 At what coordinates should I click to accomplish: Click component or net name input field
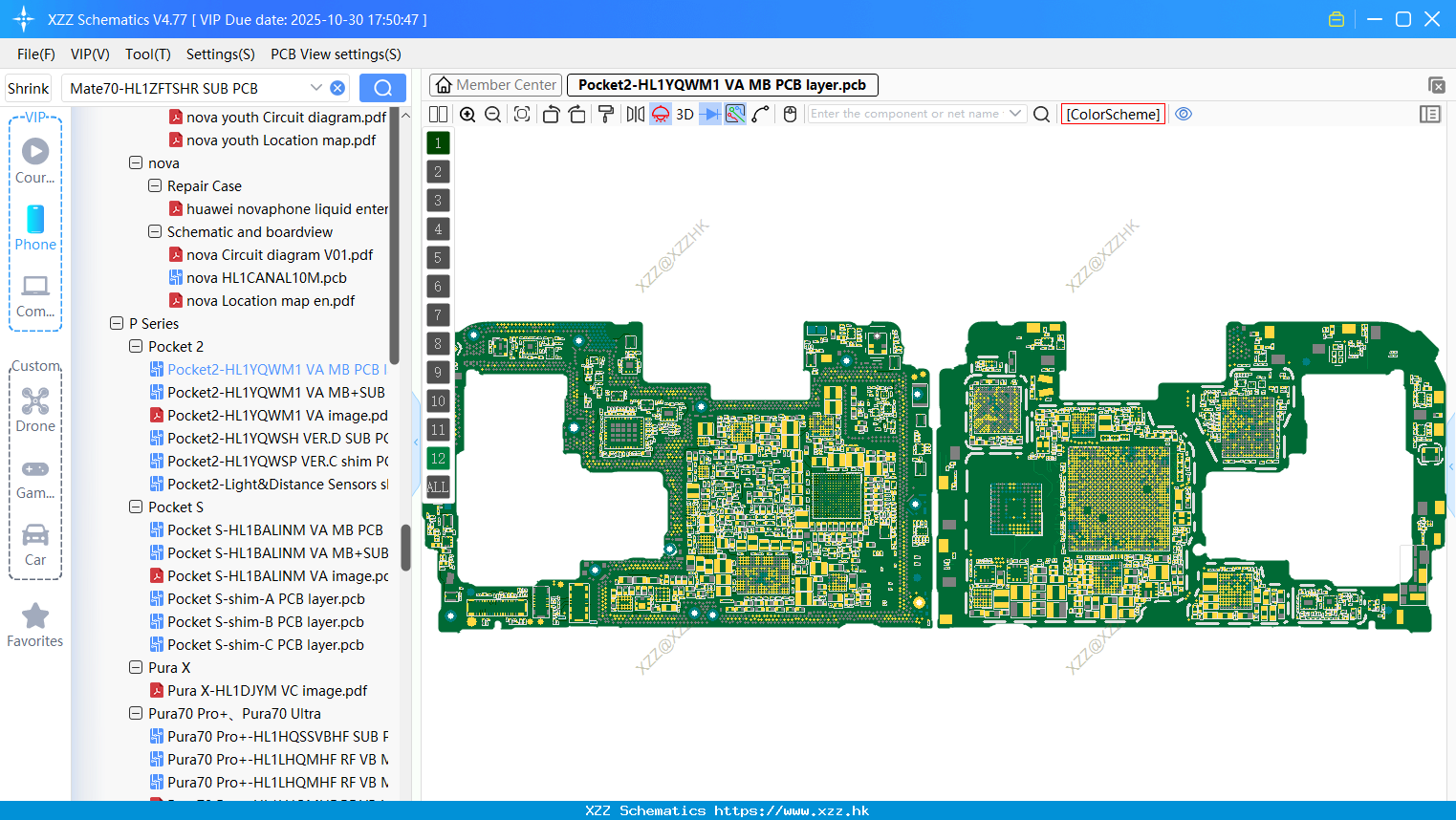(x=906, y=114)
